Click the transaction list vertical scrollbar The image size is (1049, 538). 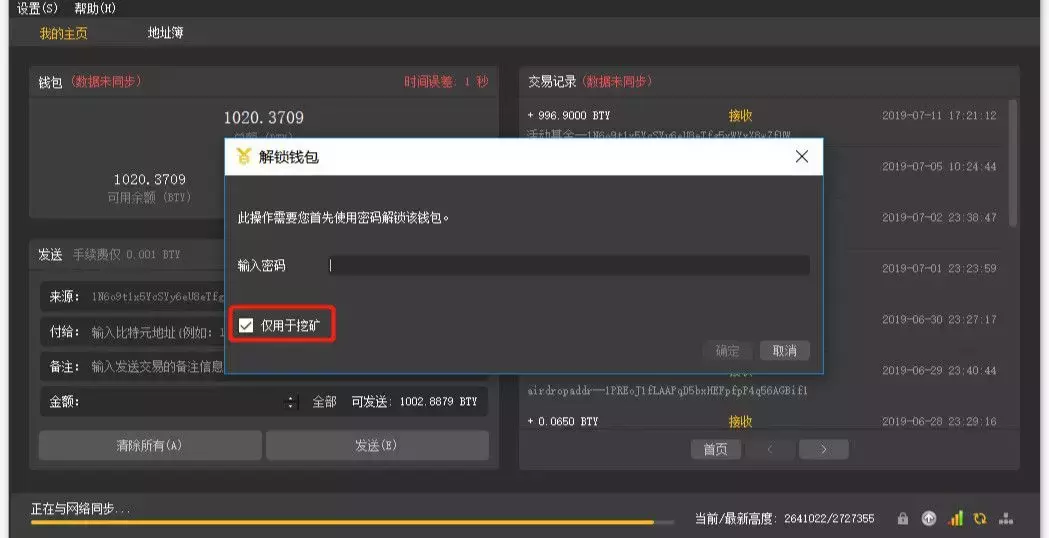point(1012,163)
